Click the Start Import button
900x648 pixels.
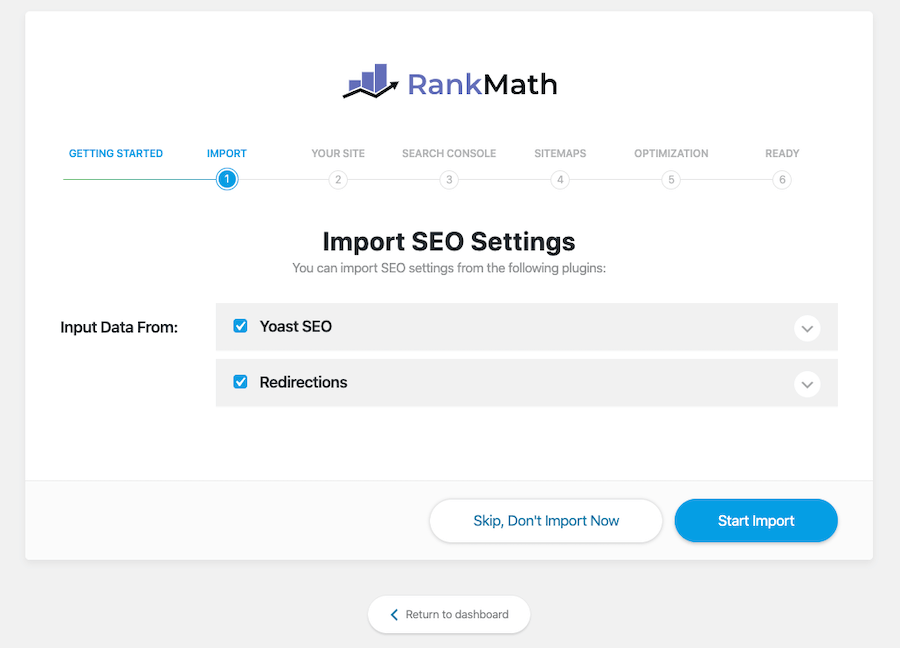pos(756,521)
